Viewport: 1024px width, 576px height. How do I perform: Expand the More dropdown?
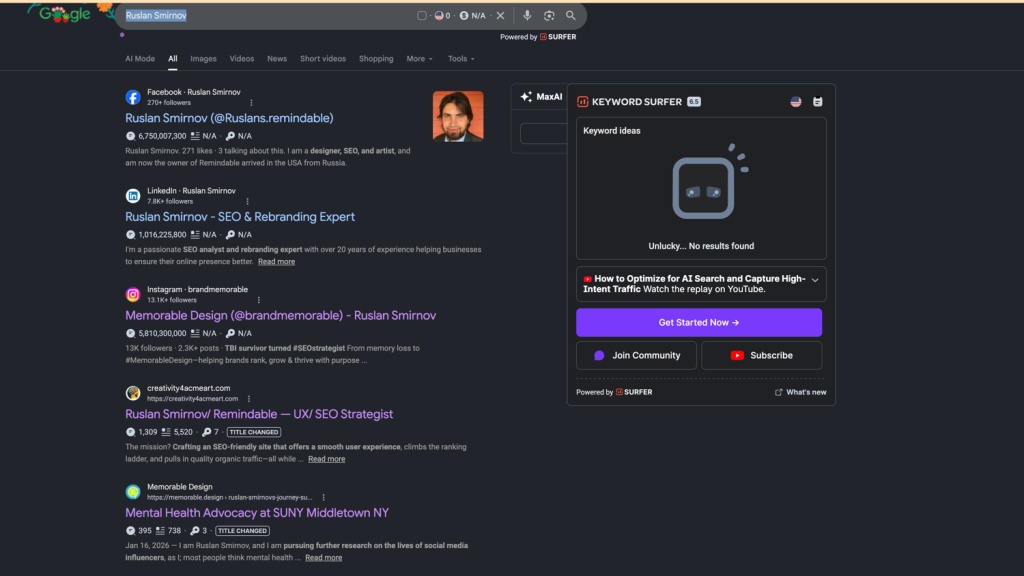tap(419, 59)
